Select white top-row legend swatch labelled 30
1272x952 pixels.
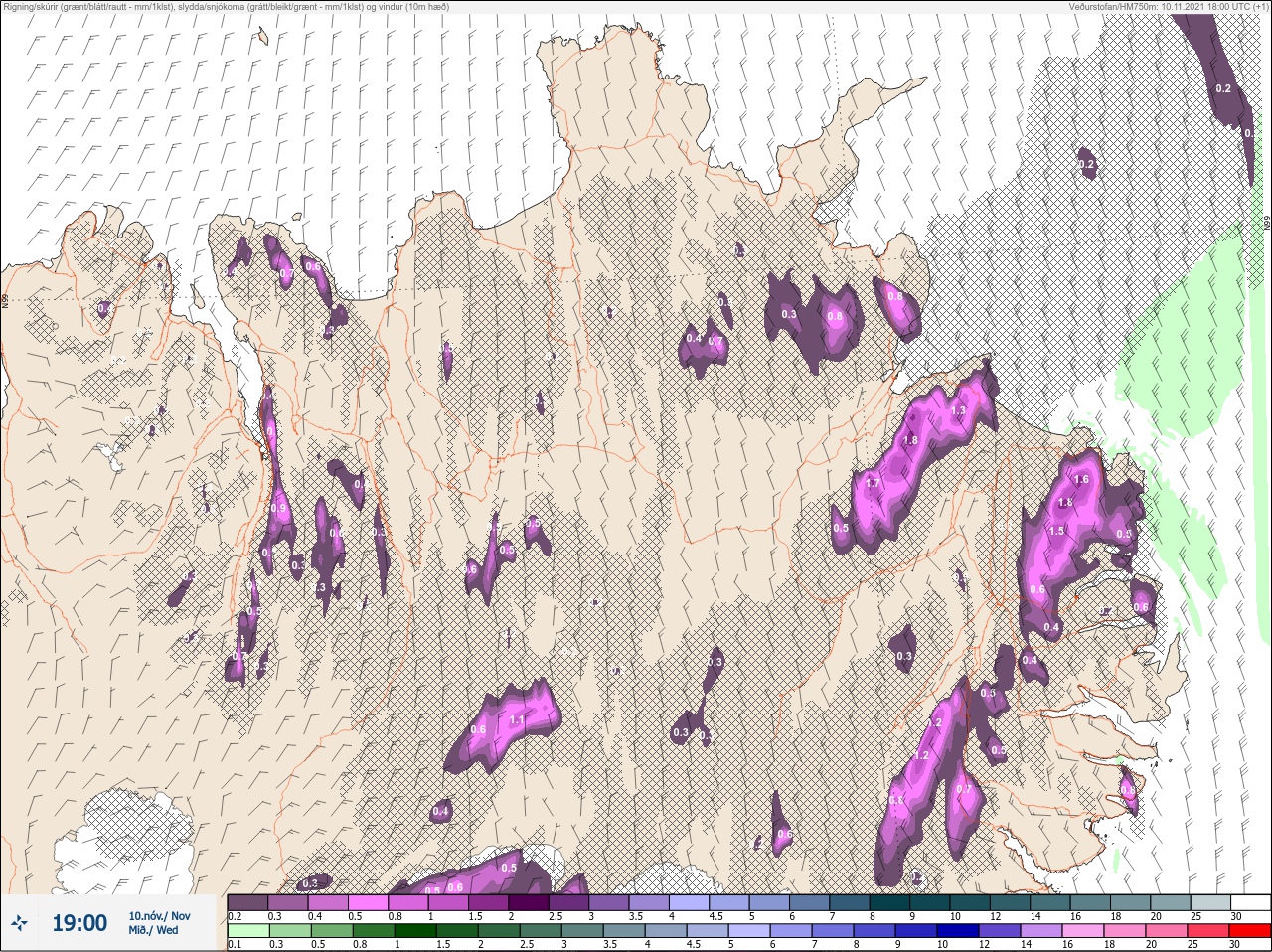point(1250,902)
